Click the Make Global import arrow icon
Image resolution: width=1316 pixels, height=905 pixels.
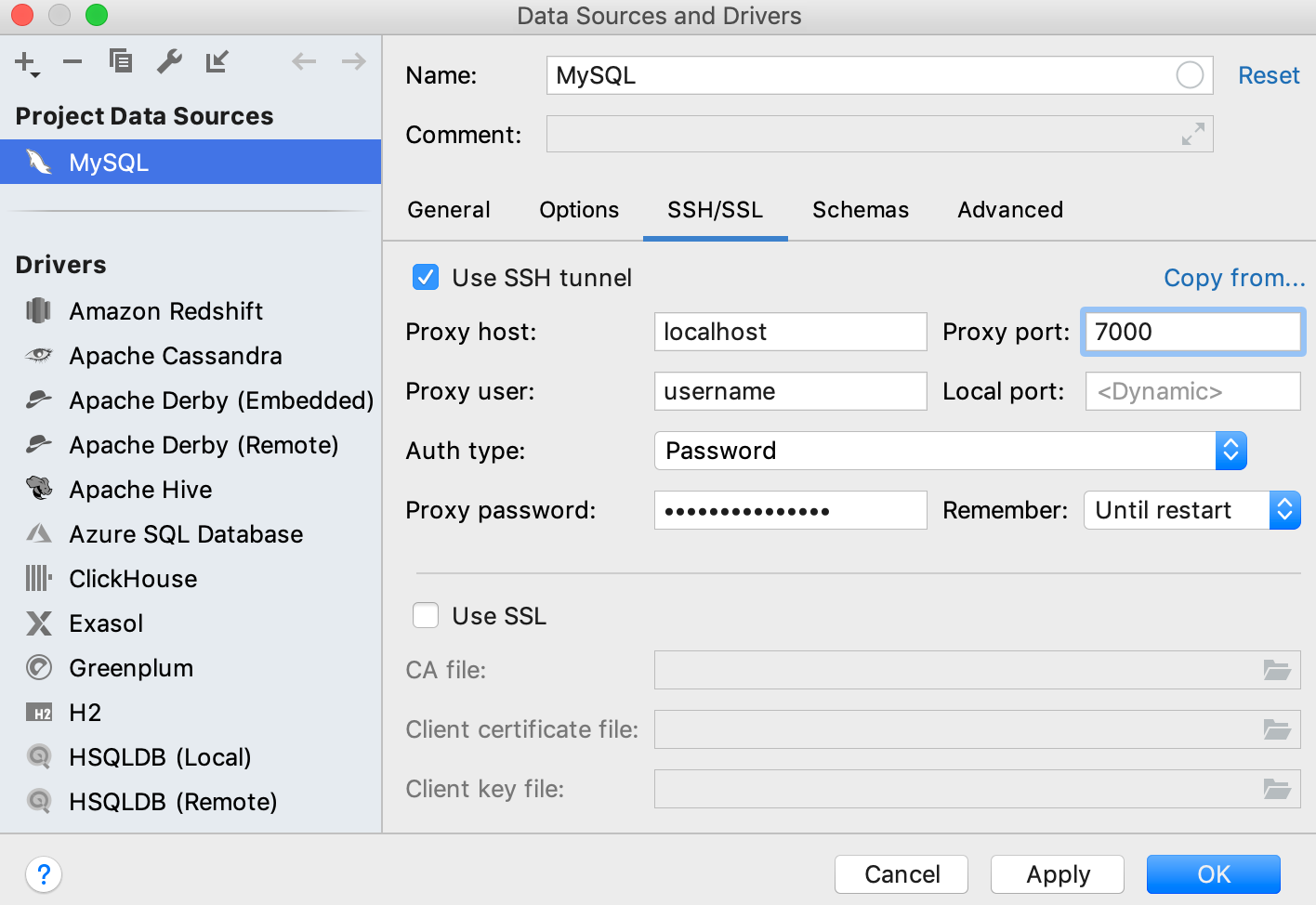coord(217,61)
